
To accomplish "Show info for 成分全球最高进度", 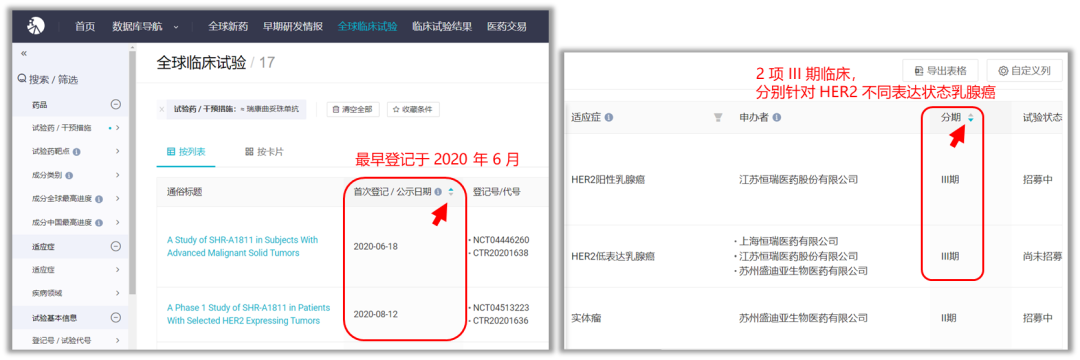I will click(98, 199).
